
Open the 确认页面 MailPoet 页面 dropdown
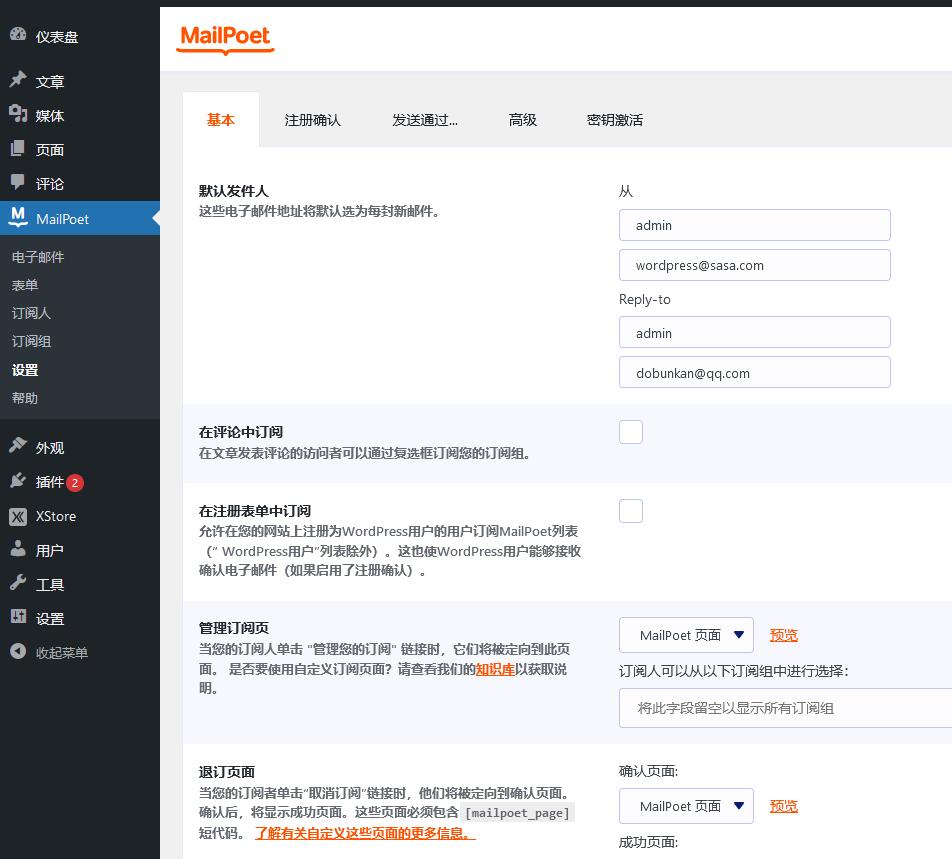tap(686, 806)
